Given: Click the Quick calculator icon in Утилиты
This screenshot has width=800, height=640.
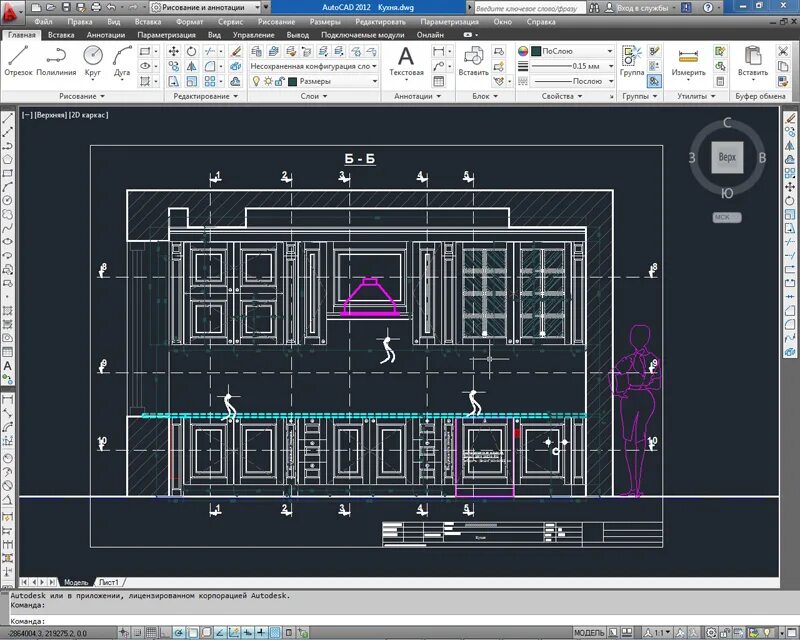Looking at the screenshot, I should pyautogui.click(x=720, y=81).
